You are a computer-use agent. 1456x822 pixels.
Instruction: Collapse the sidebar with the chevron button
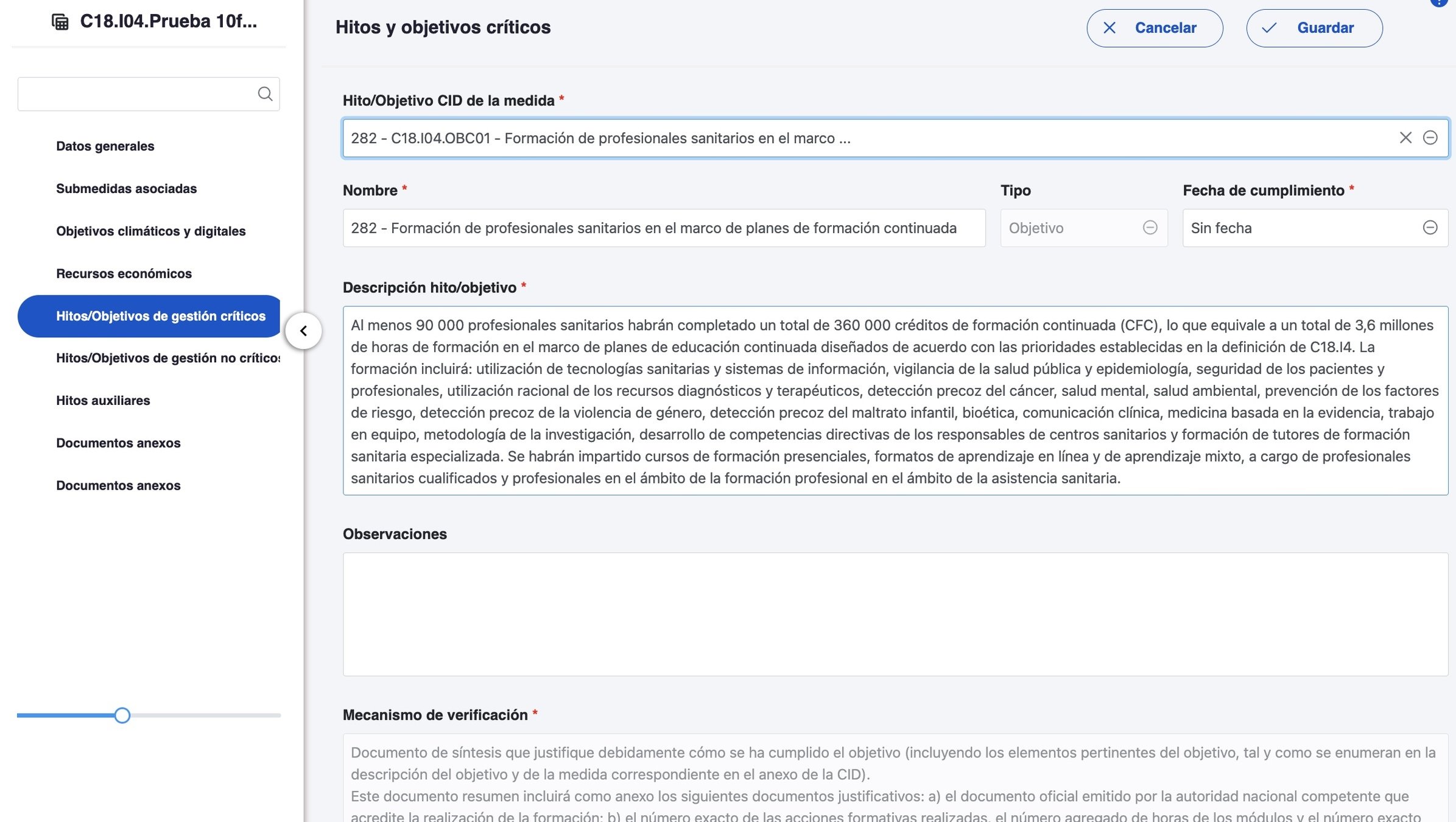click(x=303, y=331)
